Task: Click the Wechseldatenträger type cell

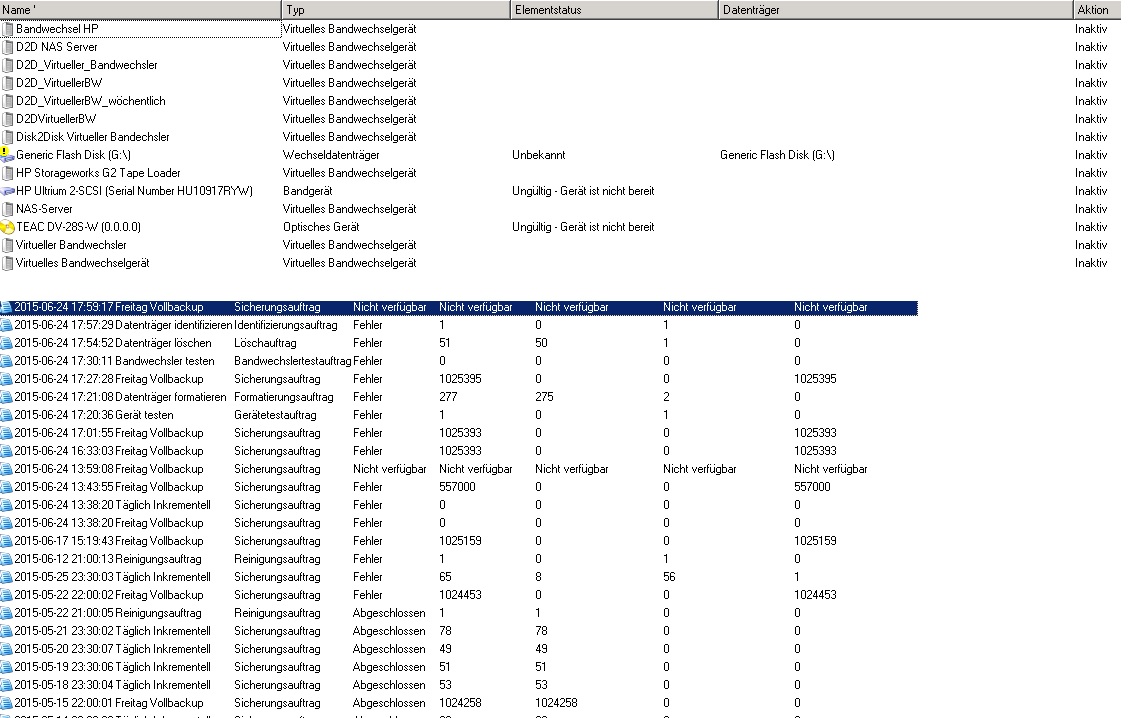Action: click(331, 155)
